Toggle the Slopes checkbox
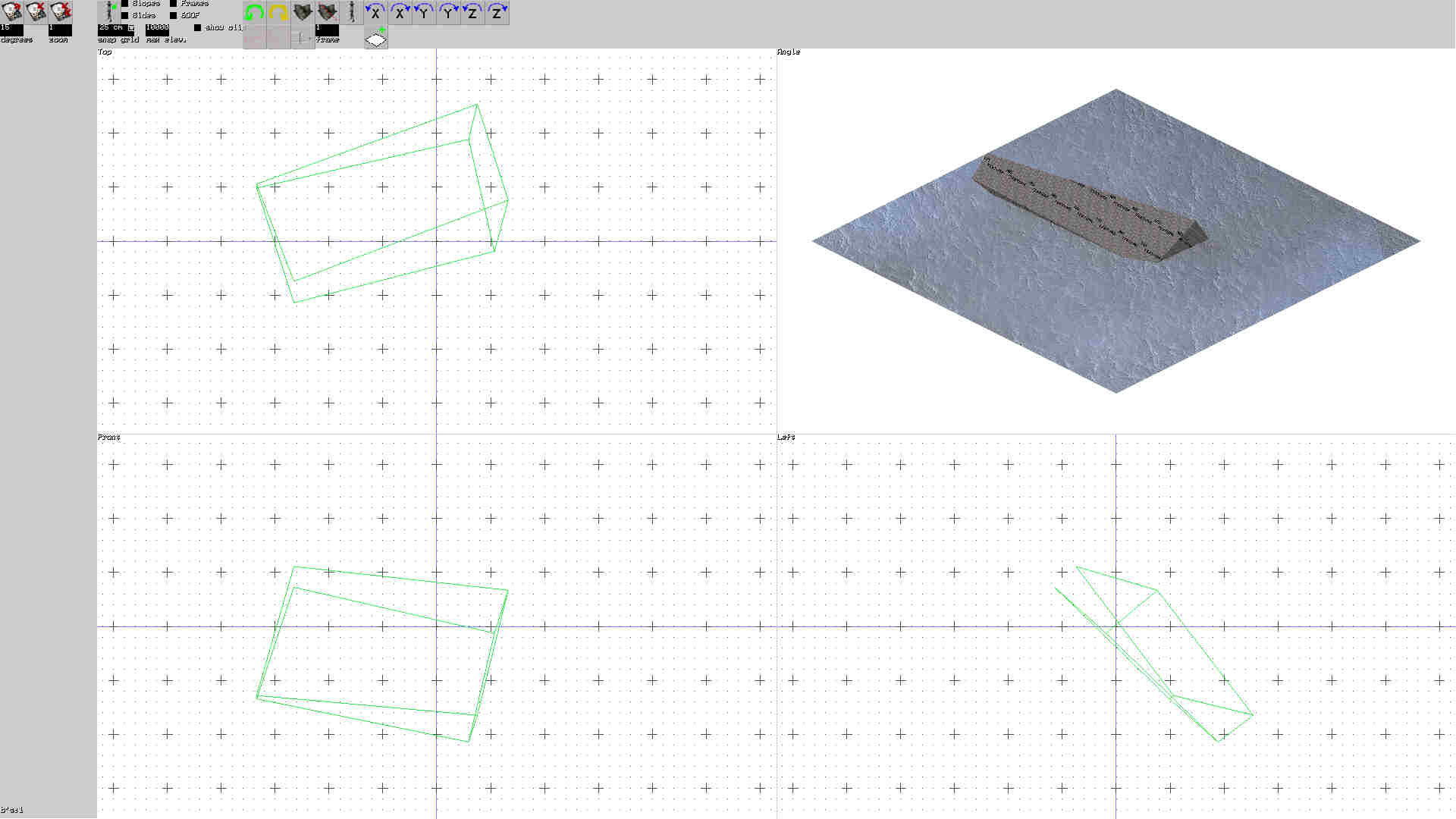1456x819 pixels. point(126,3)
